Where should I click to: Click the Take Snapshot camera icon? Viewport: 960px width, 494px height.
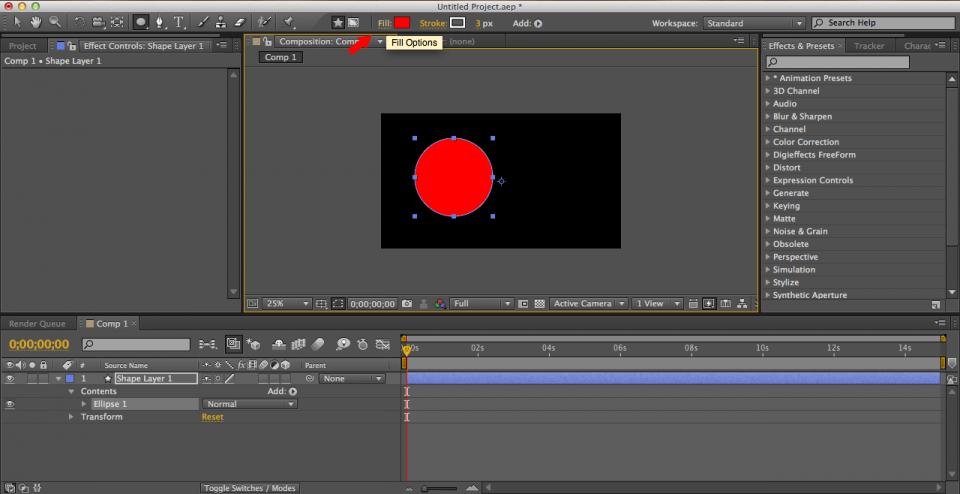tap(407, 303)
